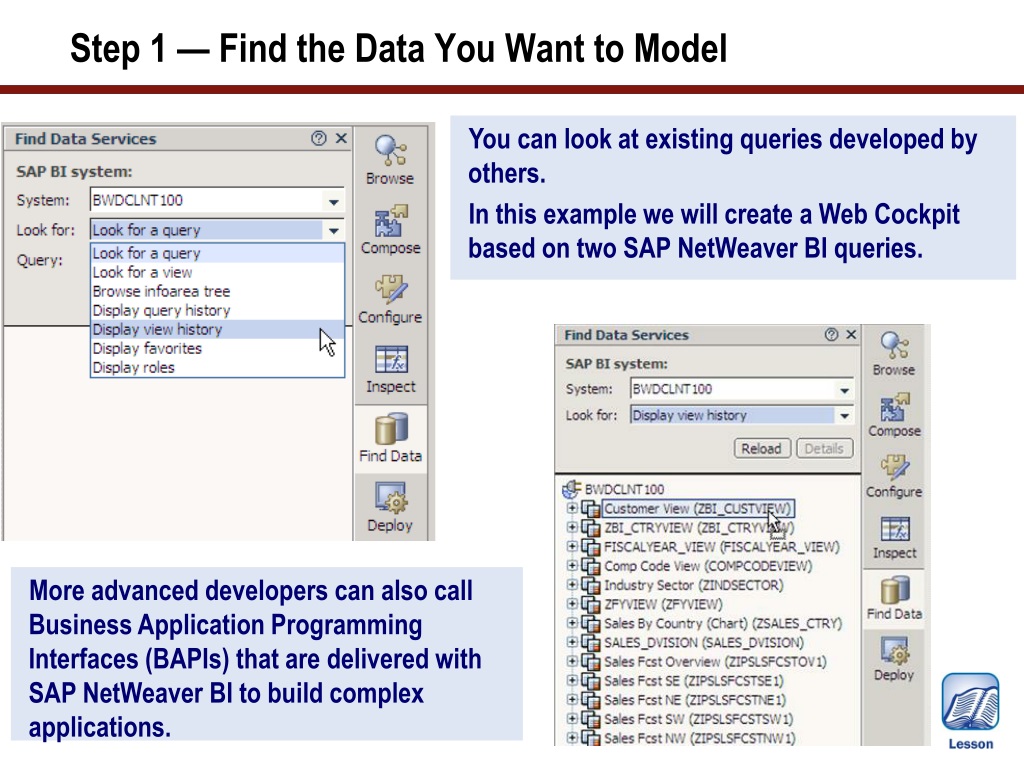Click the help icon in the view history panel

(831, 334)
